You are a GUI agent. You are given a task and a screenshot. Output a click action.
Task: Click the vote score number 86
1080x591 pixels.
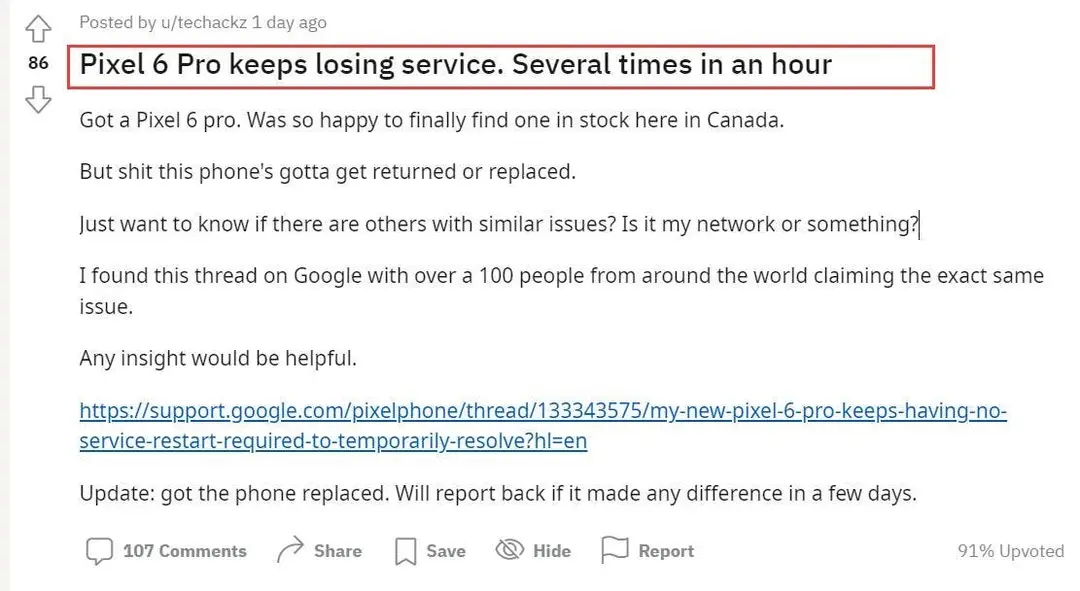[39, 63]
